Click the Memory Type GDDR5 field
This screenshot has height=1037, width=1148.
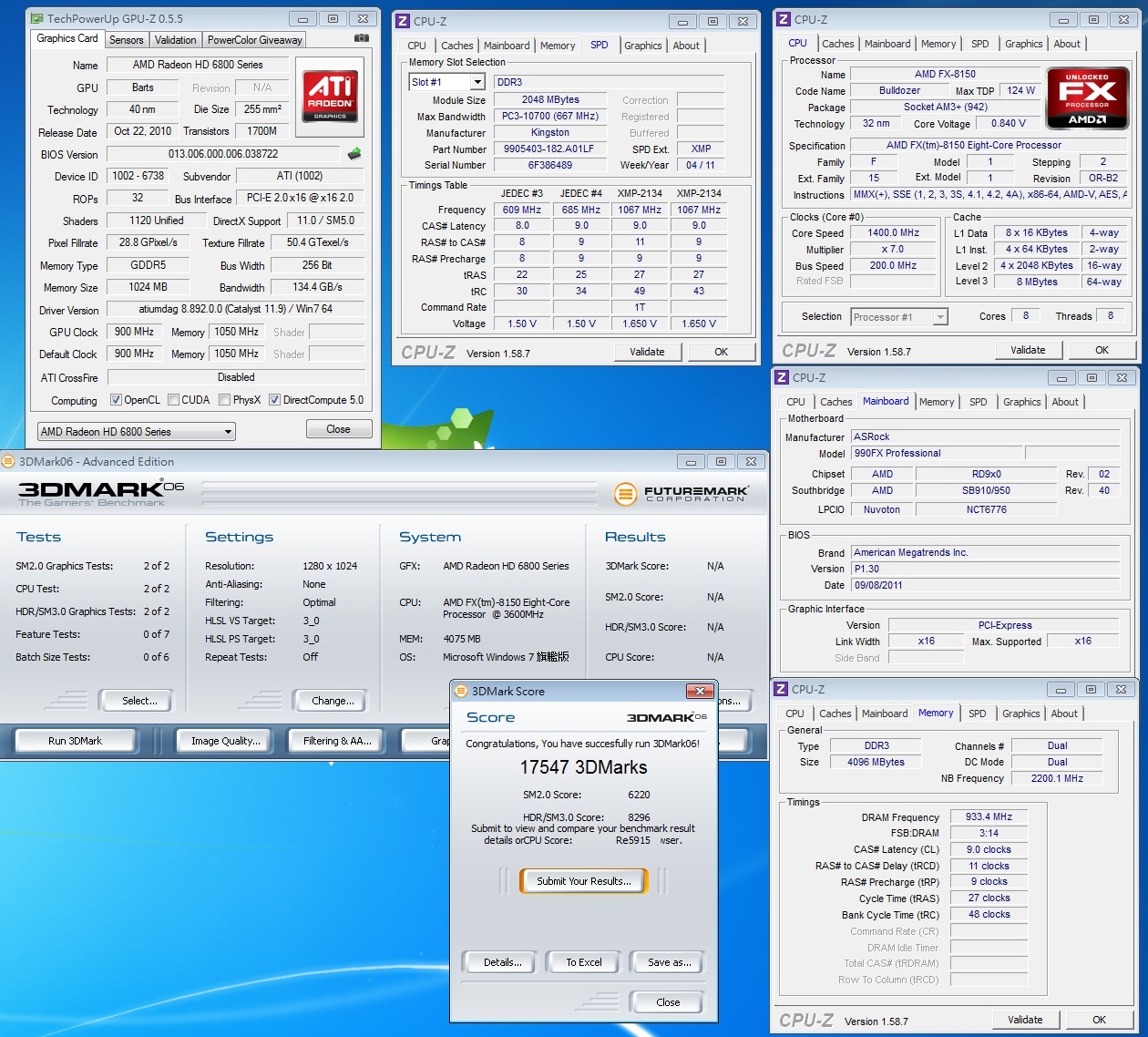point(149,265)
